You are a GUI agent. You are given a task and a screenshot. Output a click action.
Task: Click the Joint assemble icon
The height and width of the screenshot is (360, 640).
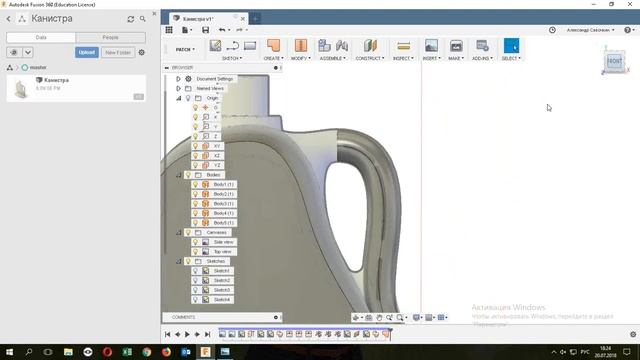pos(342,46)
